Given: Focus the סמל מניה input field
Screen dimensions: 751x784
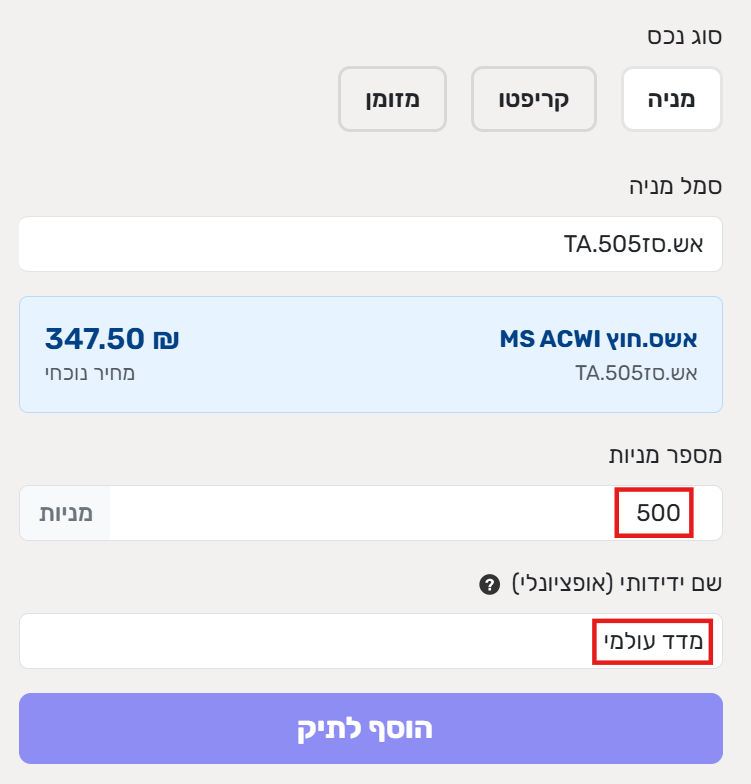Looking at the screenshot, I should point(371,244).
